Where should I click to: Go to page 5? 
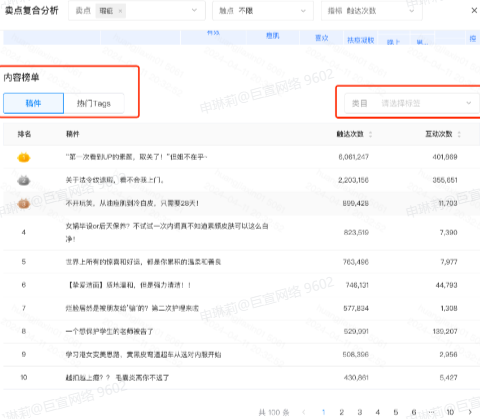396,412
